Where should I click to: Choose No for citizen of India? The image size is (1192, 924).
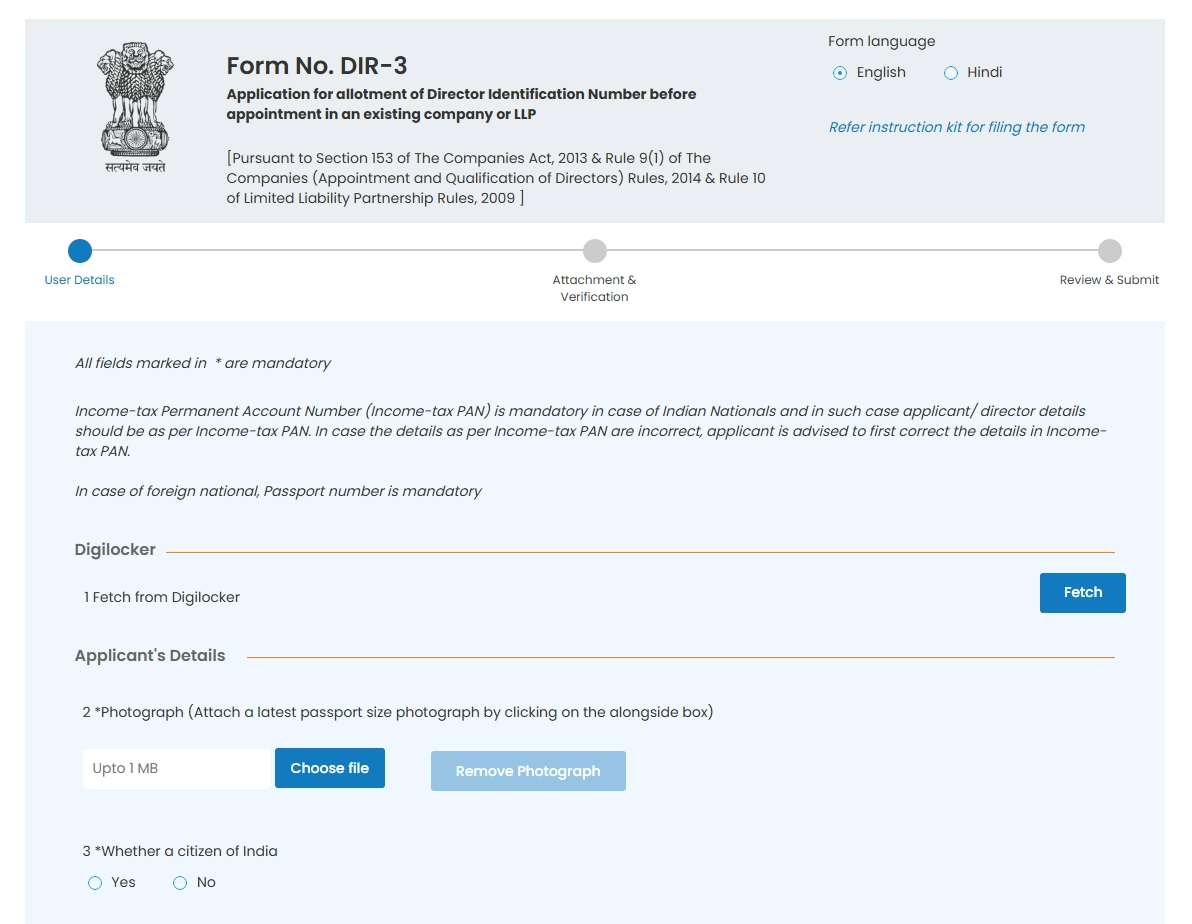coord(179,883)
